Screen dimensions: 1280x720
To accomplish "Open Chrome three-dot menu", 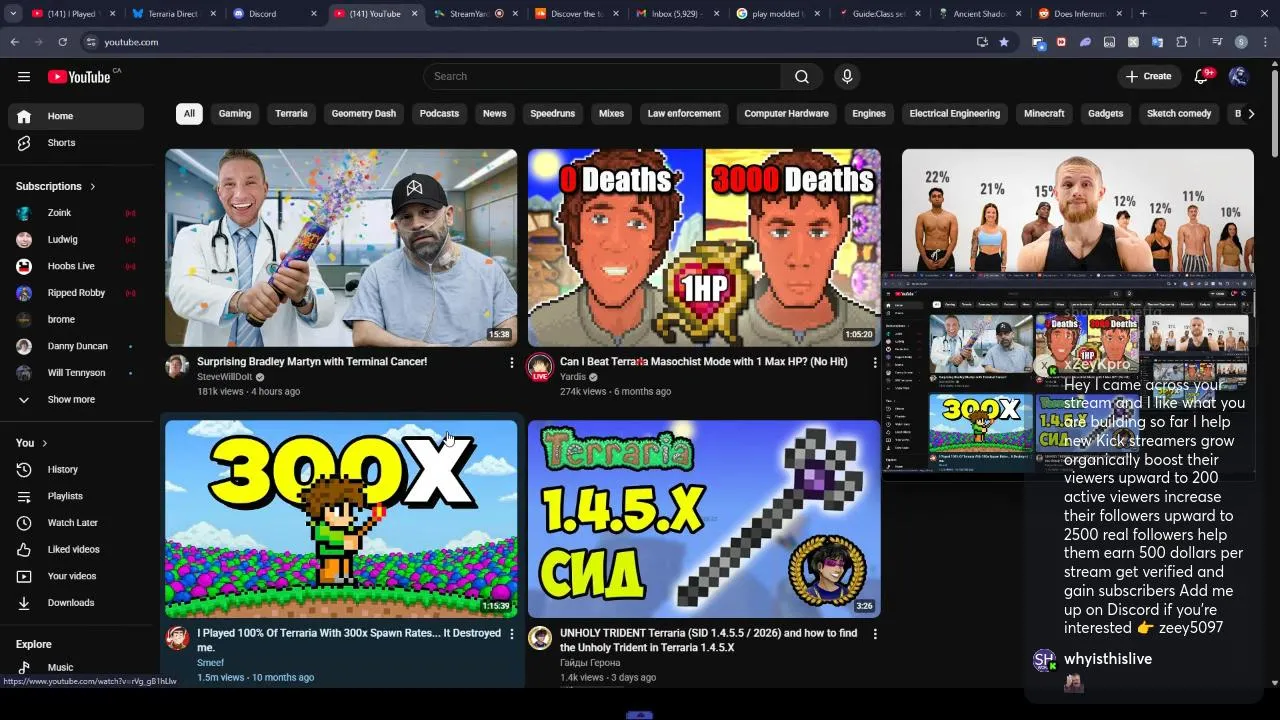I will tap(1264, 42).
